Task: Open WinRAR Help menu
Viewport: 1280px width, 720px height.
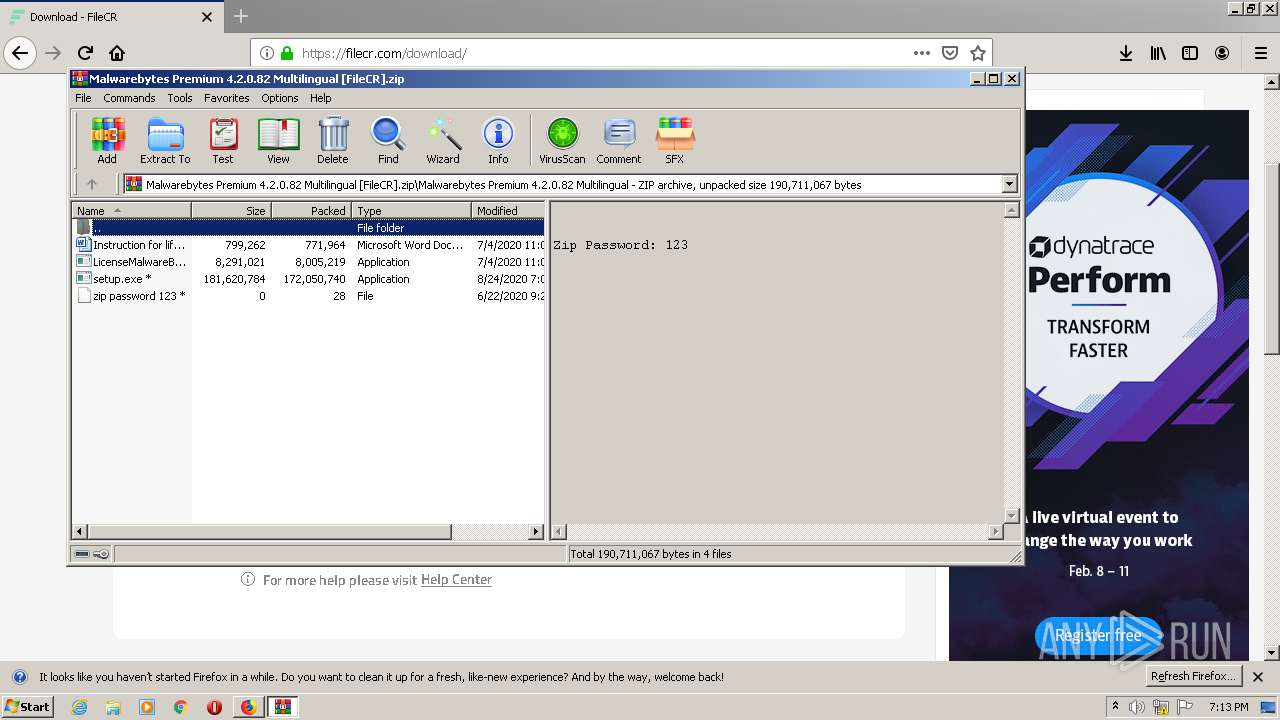Action: point(321,98)
